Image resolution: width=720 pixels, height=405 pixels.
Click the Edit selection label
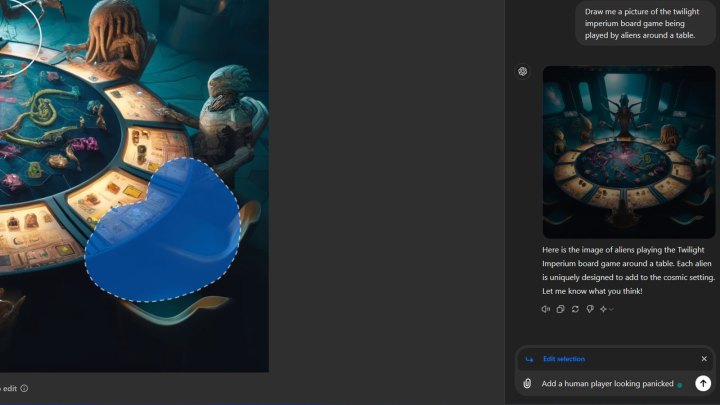point(564,359)
